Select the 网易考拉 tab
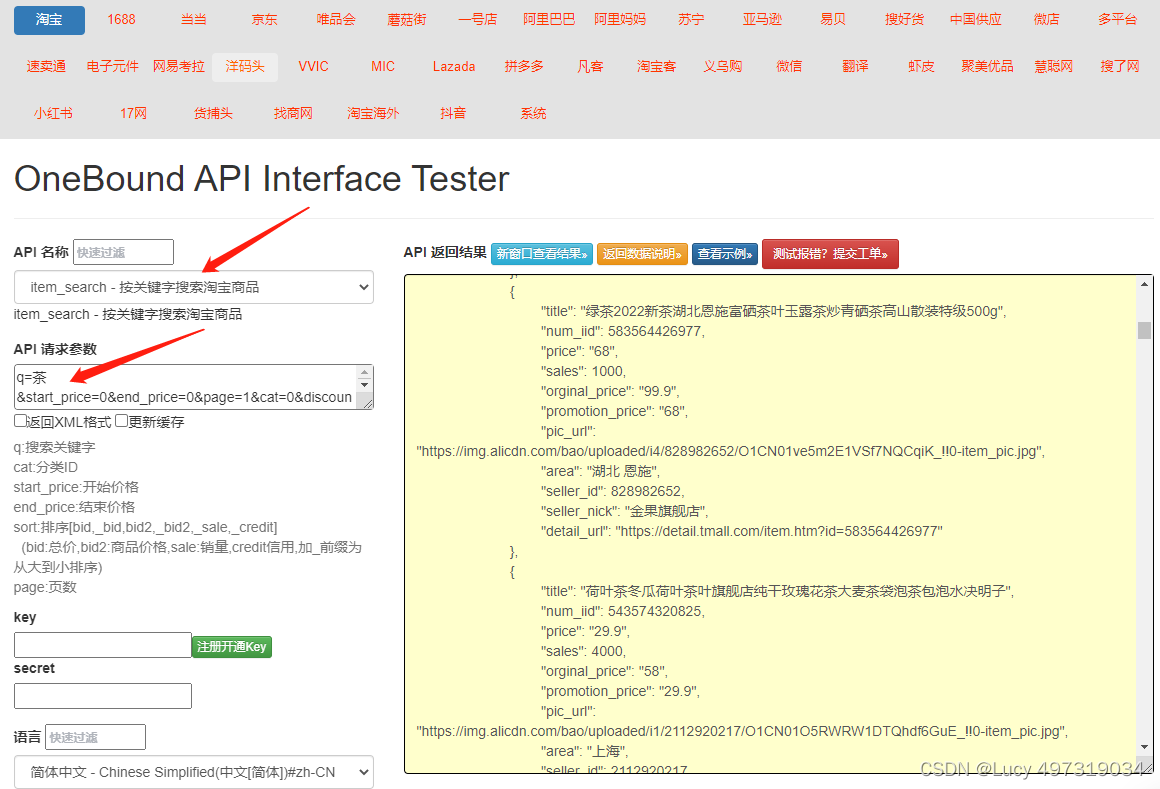The height and width of the screenshot is (789, 1160). [178, 67]
